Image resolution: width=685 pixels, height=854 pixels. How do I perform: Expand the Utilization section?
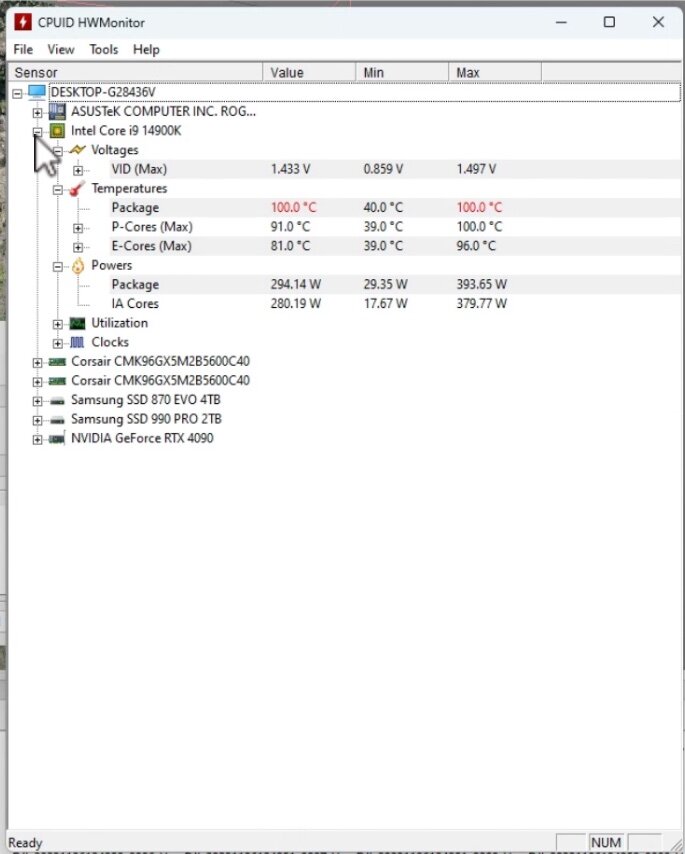(58, 324)
